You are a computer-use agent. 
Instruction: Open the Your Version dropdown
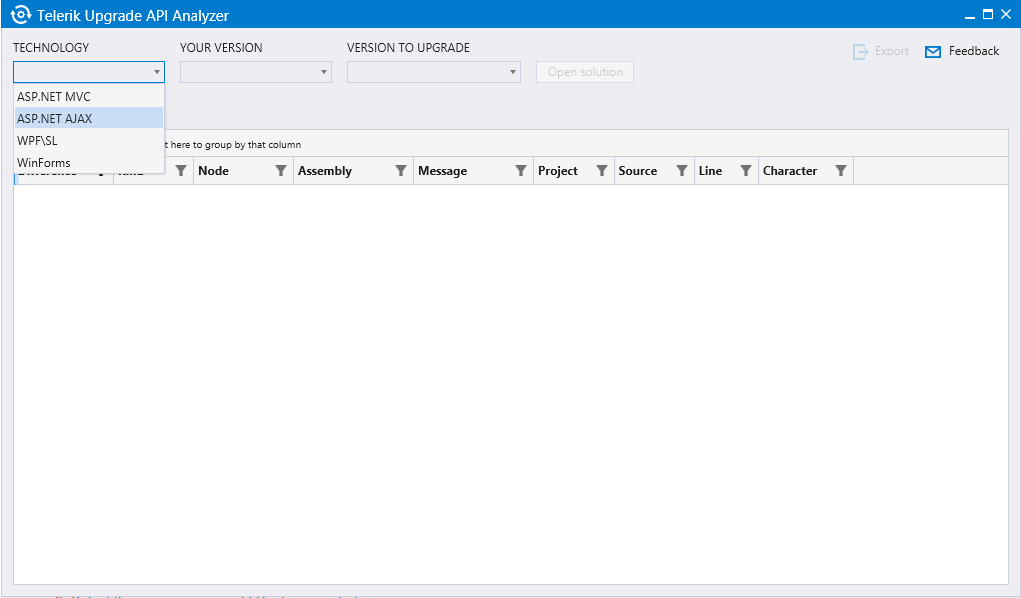[x=255, y=72]
